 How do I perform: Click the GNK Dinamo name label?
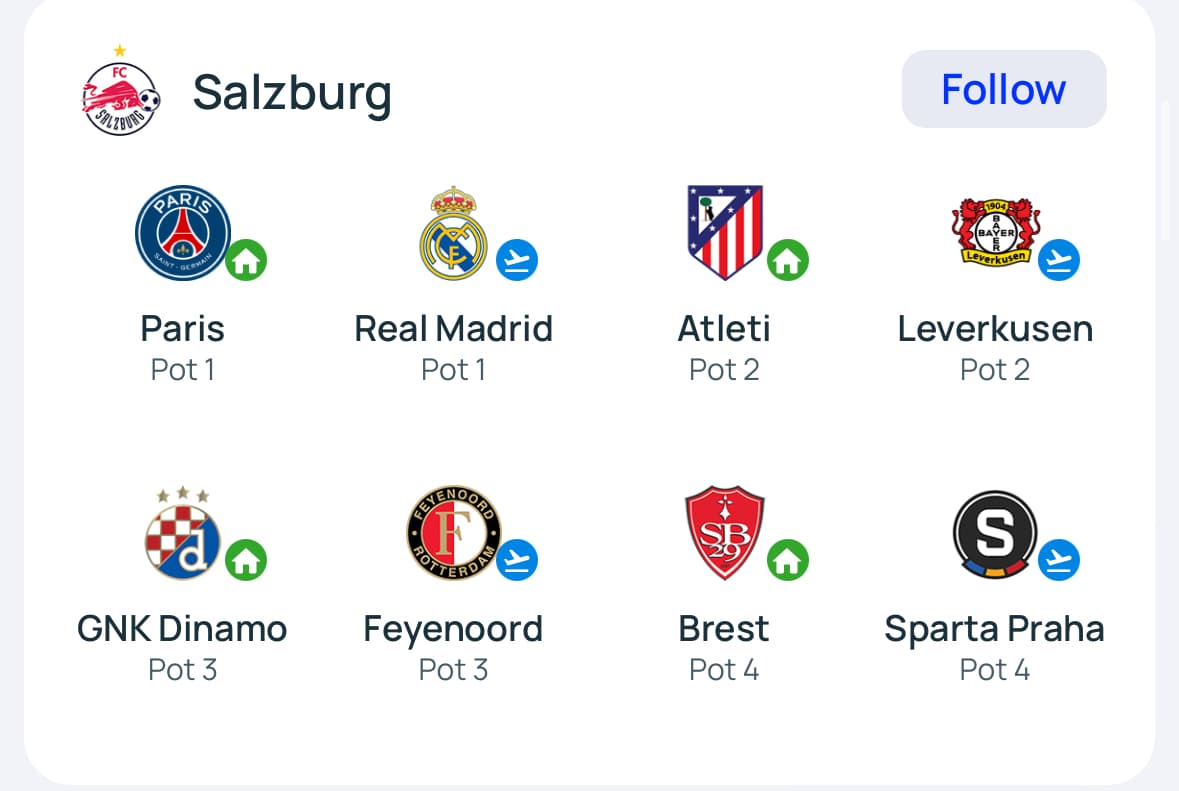pyautogui.click(x=182, y=629)
